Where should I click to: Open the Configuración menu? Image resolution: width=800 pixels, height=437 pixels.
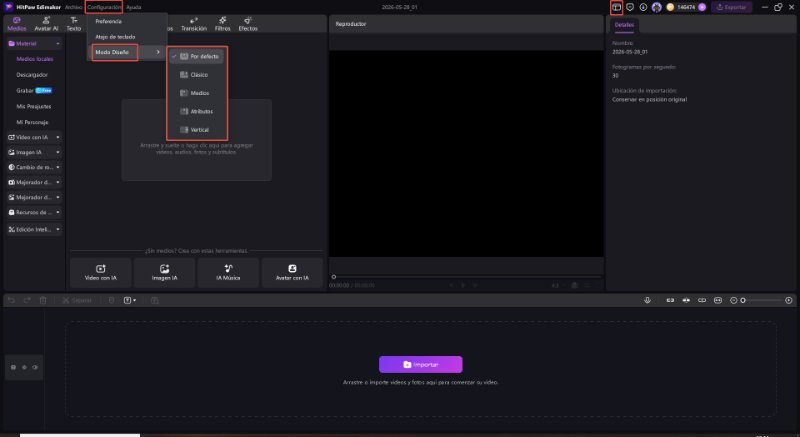point(104,7)
